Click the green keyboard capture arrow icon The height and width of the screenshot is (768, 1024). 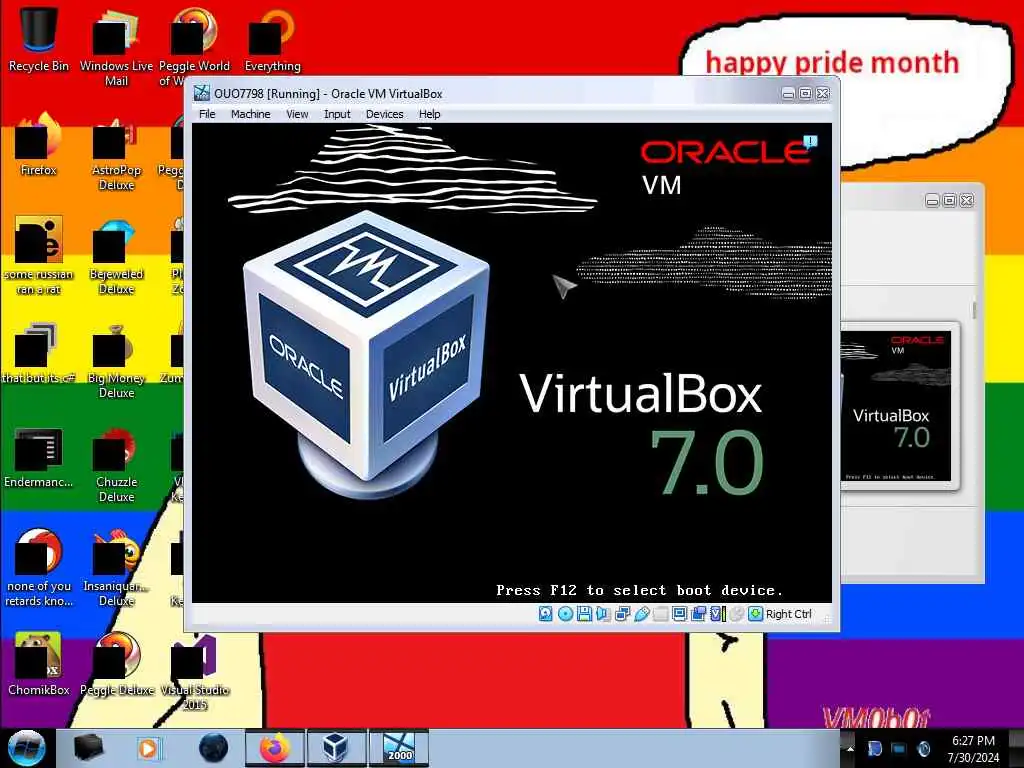pos(756,614)
